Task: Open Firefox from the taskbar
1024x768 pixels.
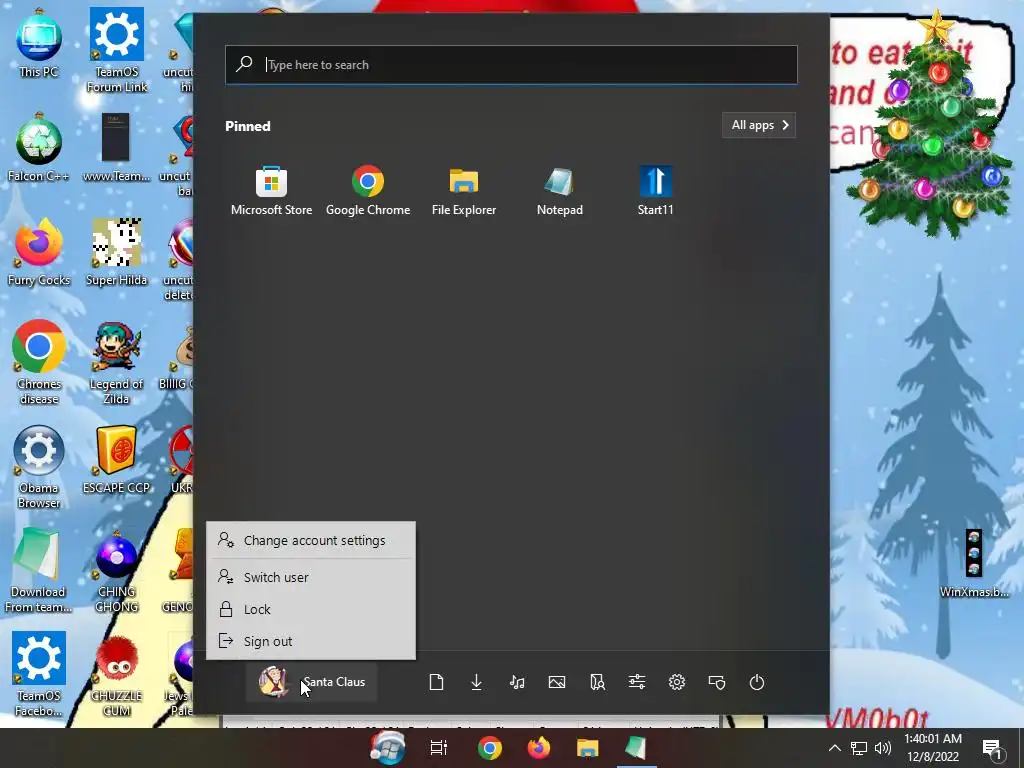Action: [x=539, y=748]
